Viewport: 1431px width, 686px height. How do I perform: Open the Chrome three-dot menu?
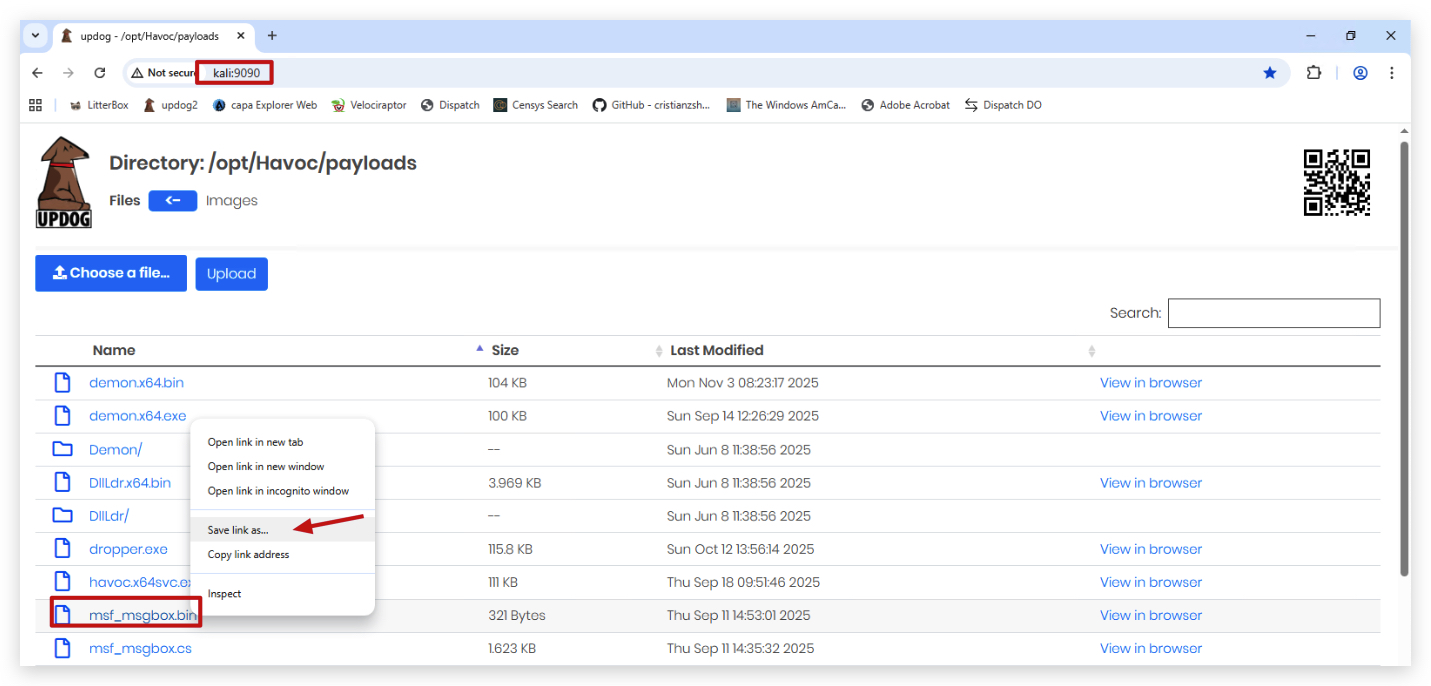point(1391,73)
